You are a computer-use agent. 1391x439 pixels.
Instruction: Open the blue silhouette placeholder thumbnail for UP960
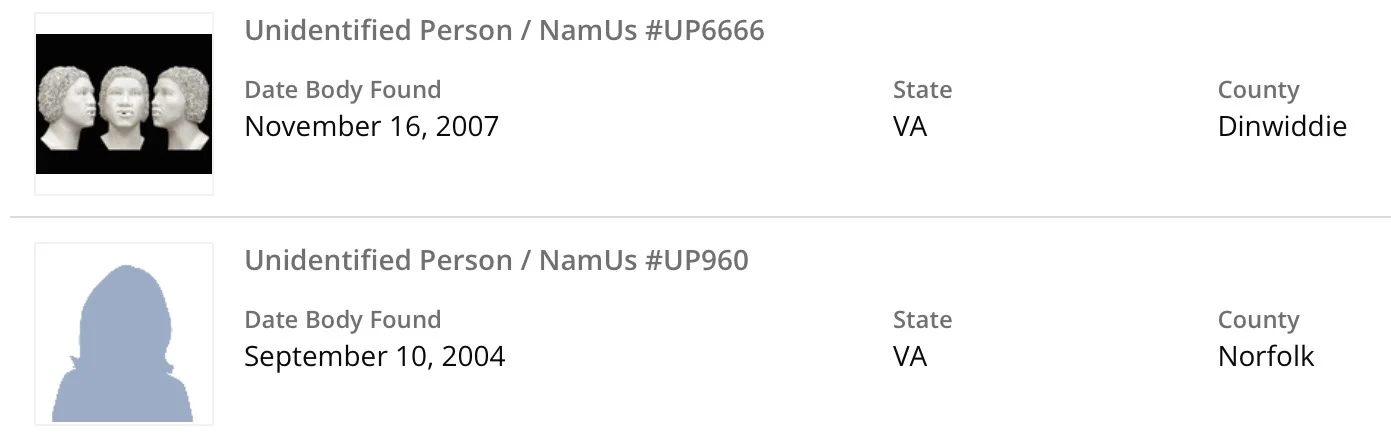(124, 334)
